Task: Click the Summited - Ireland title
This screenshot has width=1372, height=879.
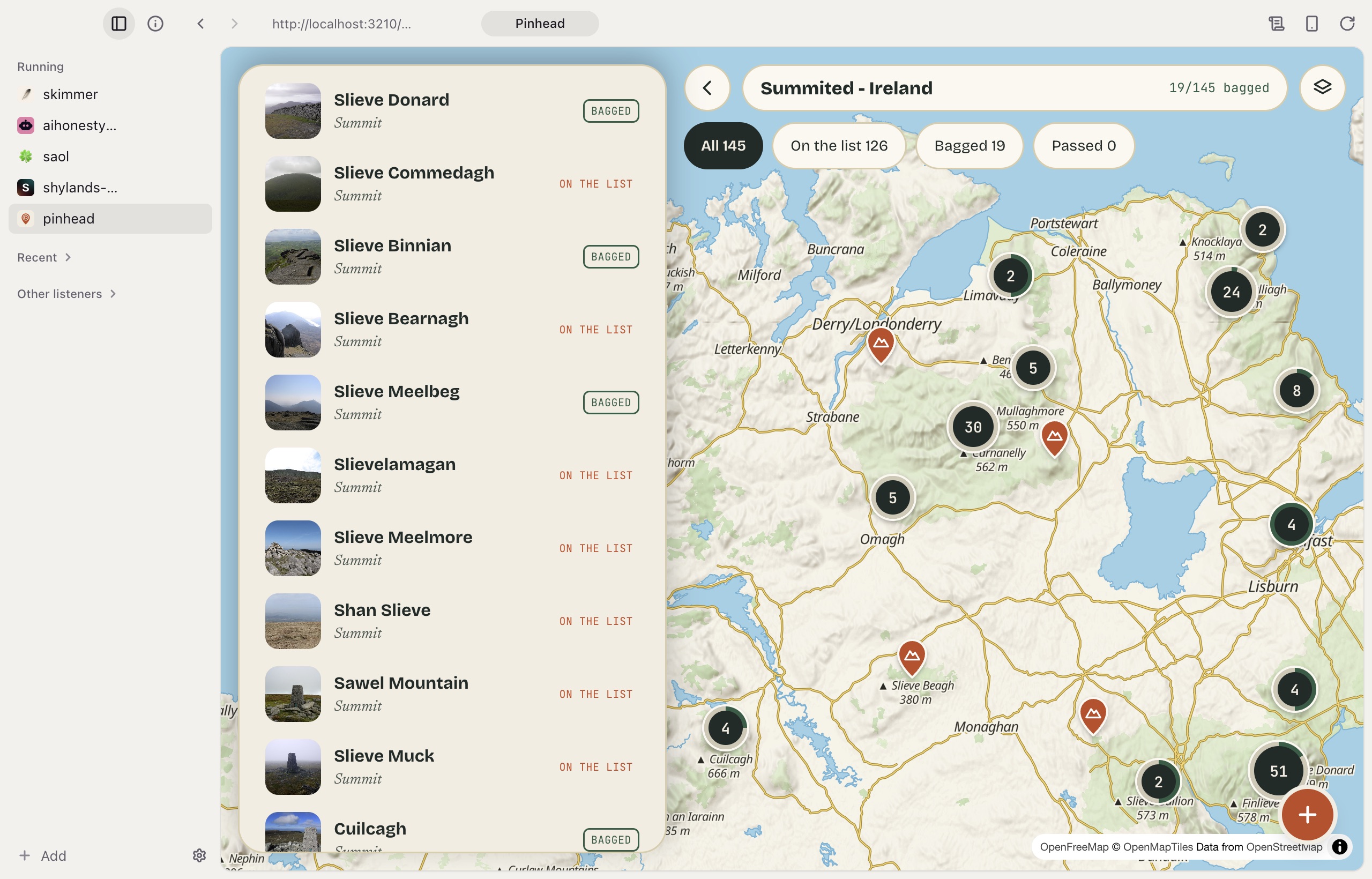Action: coord(846,88)
